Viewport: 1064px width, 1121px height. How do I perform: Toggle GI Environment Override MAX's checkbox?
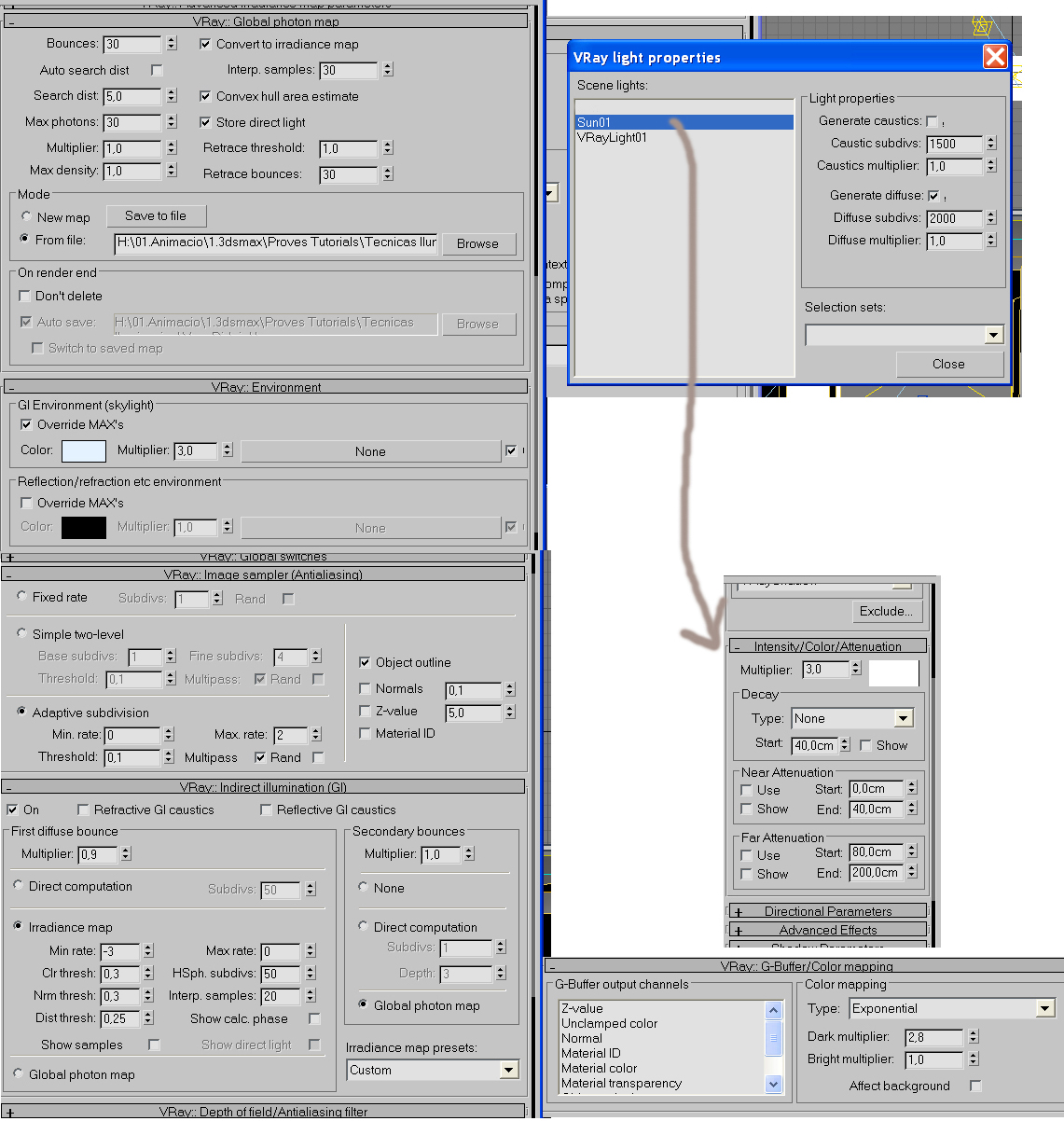pyautogui.click(x=26, y=424)
